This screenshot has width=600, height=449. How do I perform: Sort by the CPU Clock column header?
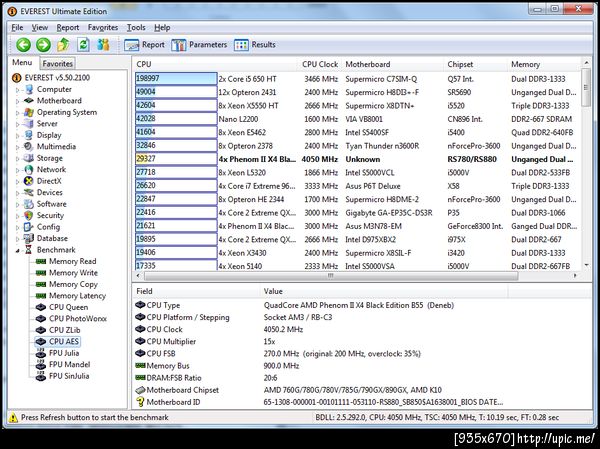[x=320, y=64]
